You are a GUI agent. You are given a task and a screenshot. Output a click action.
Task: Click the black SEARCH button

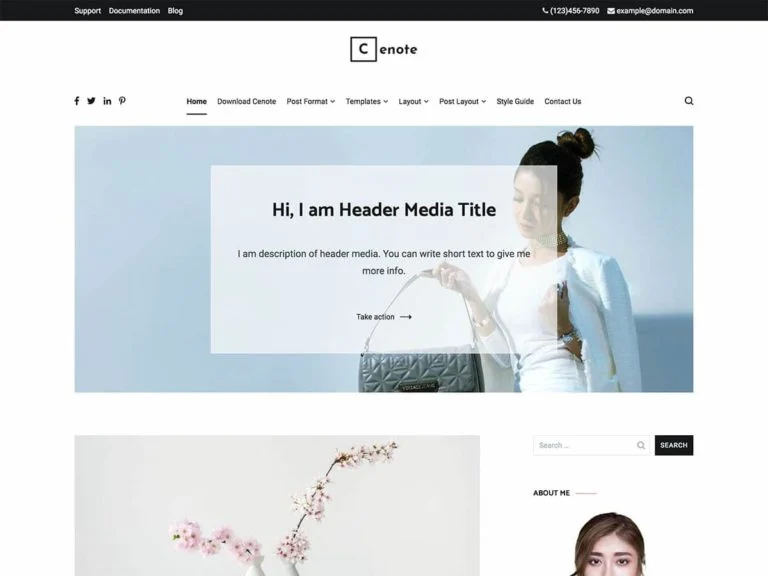673,445
